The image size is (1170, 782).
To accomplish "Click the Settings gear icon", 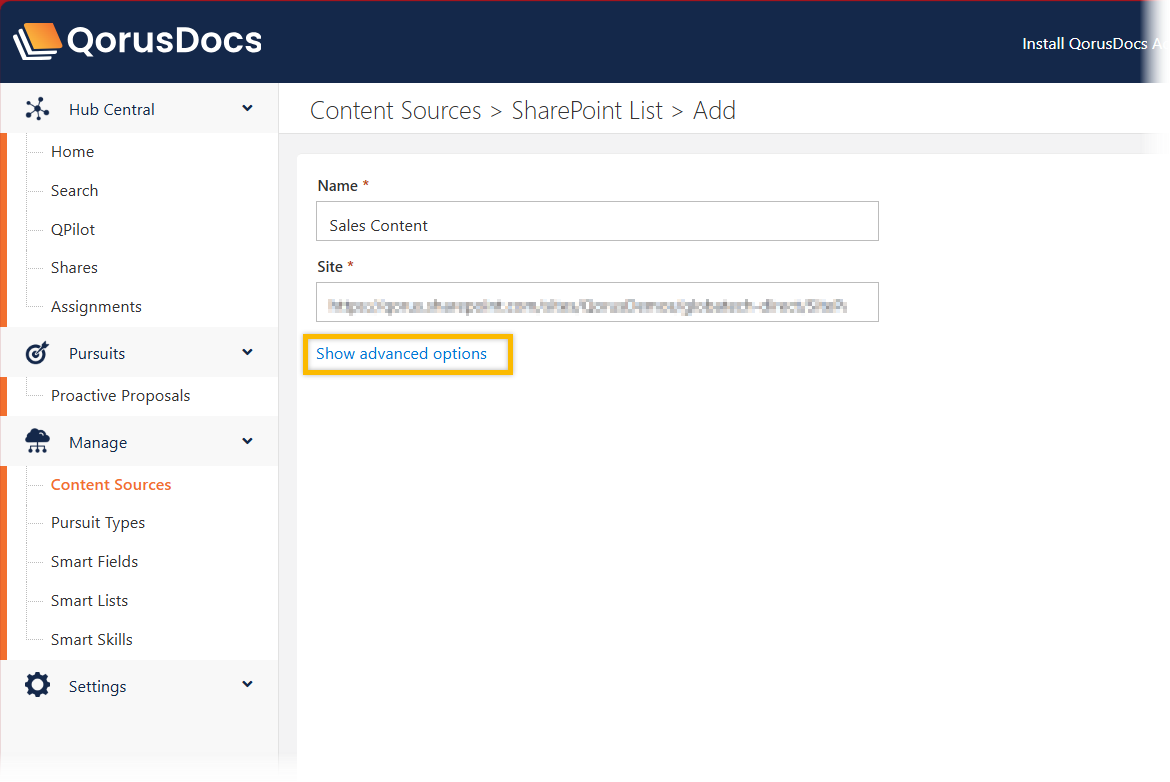I will click(37, 686).
